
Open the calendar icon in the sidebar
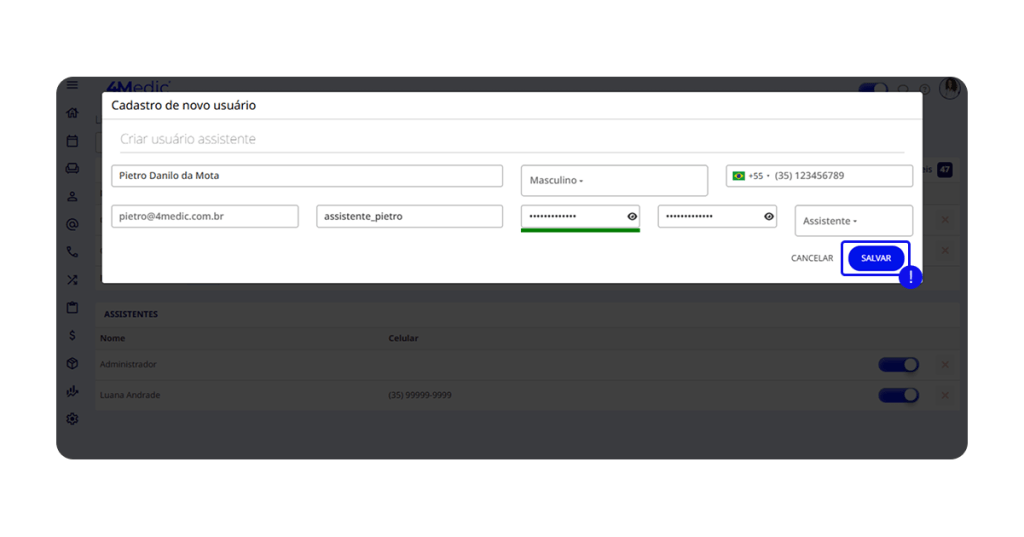point(72,141)
